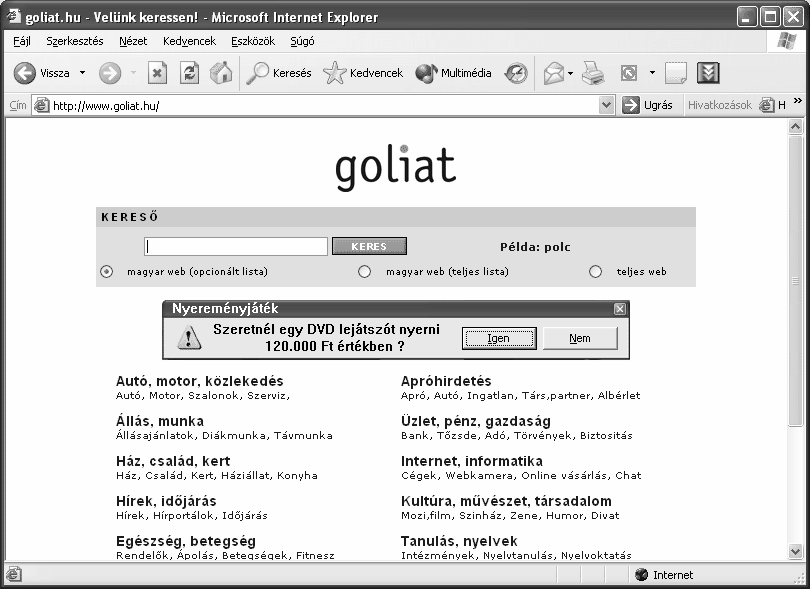The height and width of the screenshot is (589, 810).
Task: Stop page loading with the X icon
Action: point(157,73)
